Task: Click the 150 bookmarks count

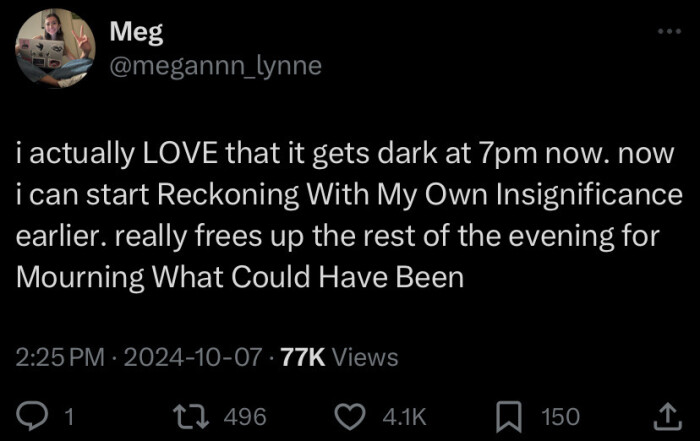Action: pos(560,416)
